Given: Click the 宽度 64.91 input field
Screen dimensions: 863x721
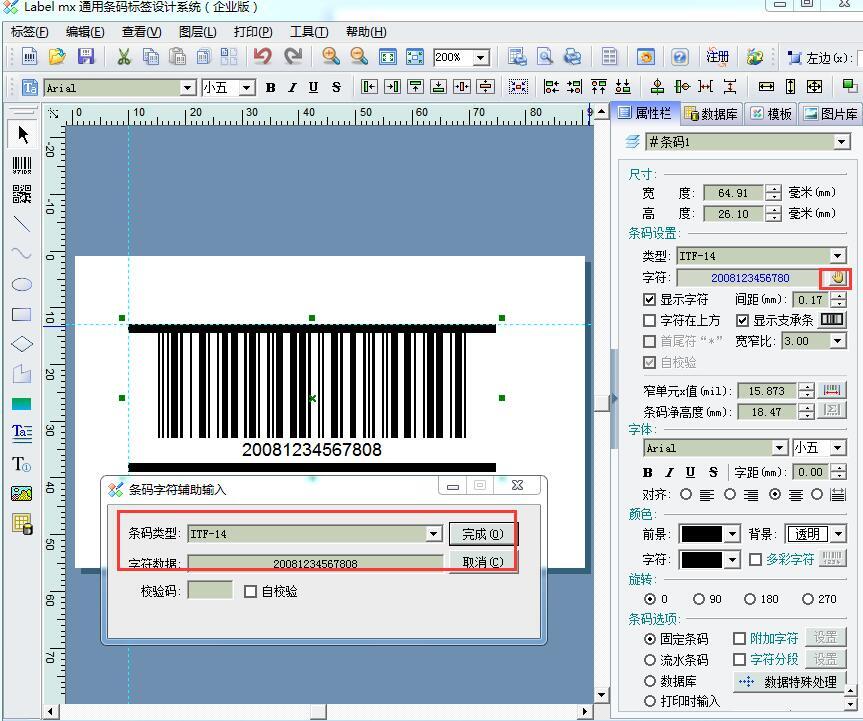Looking at the screenshot, I should point(733,193).
